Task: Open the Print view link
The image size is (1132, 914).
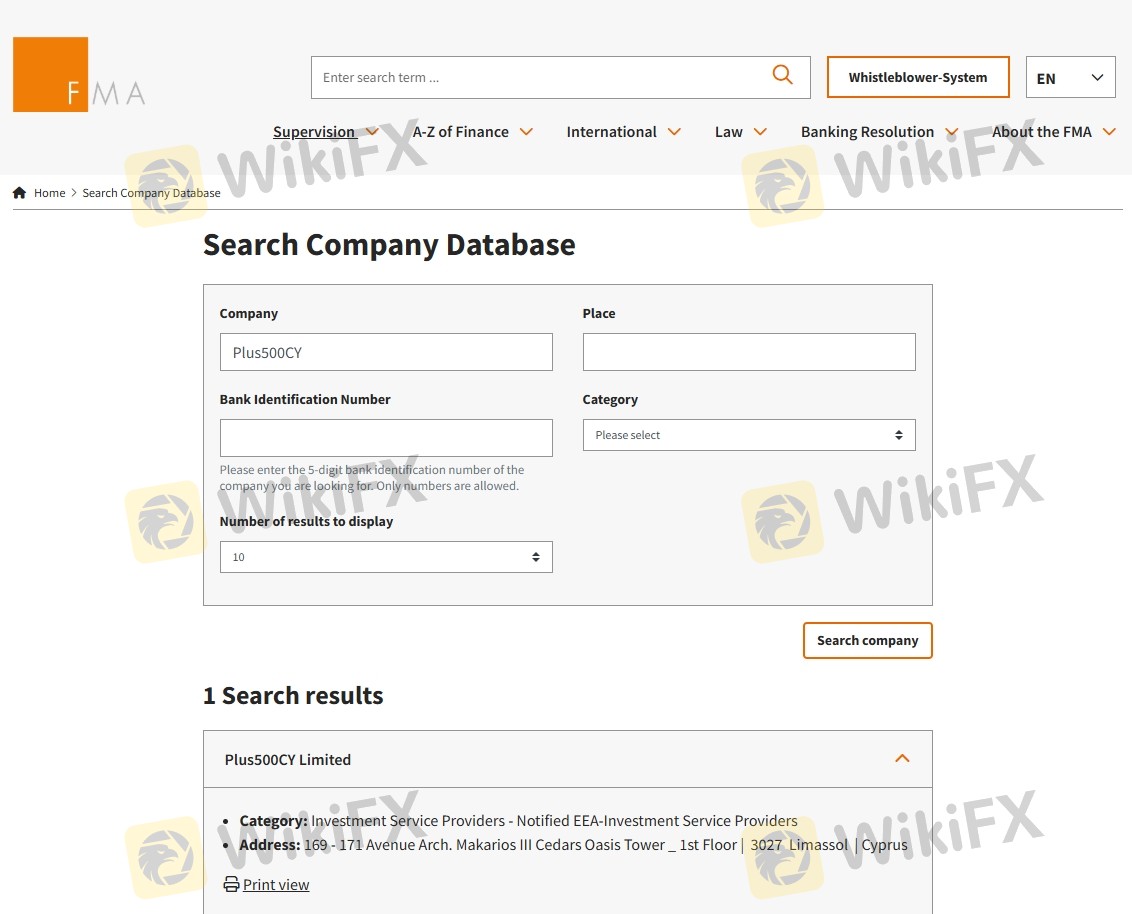Action: tap(276, 884)
